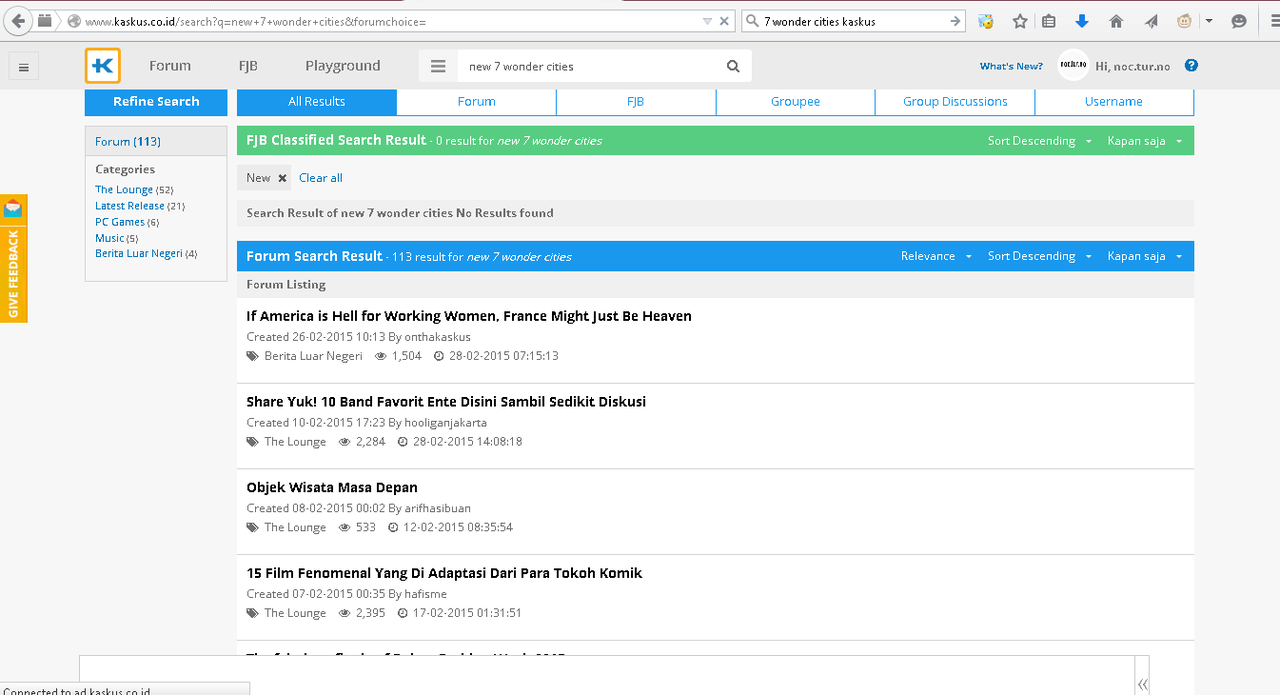Switch to the Username tab

1114,102
